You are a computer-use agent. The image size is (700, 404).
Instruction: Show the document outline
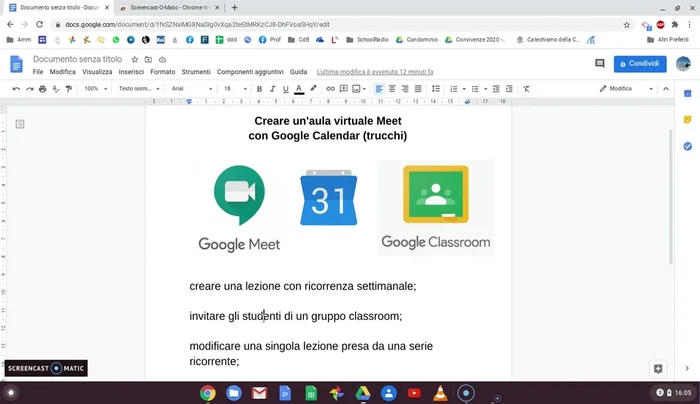[20, 124]
